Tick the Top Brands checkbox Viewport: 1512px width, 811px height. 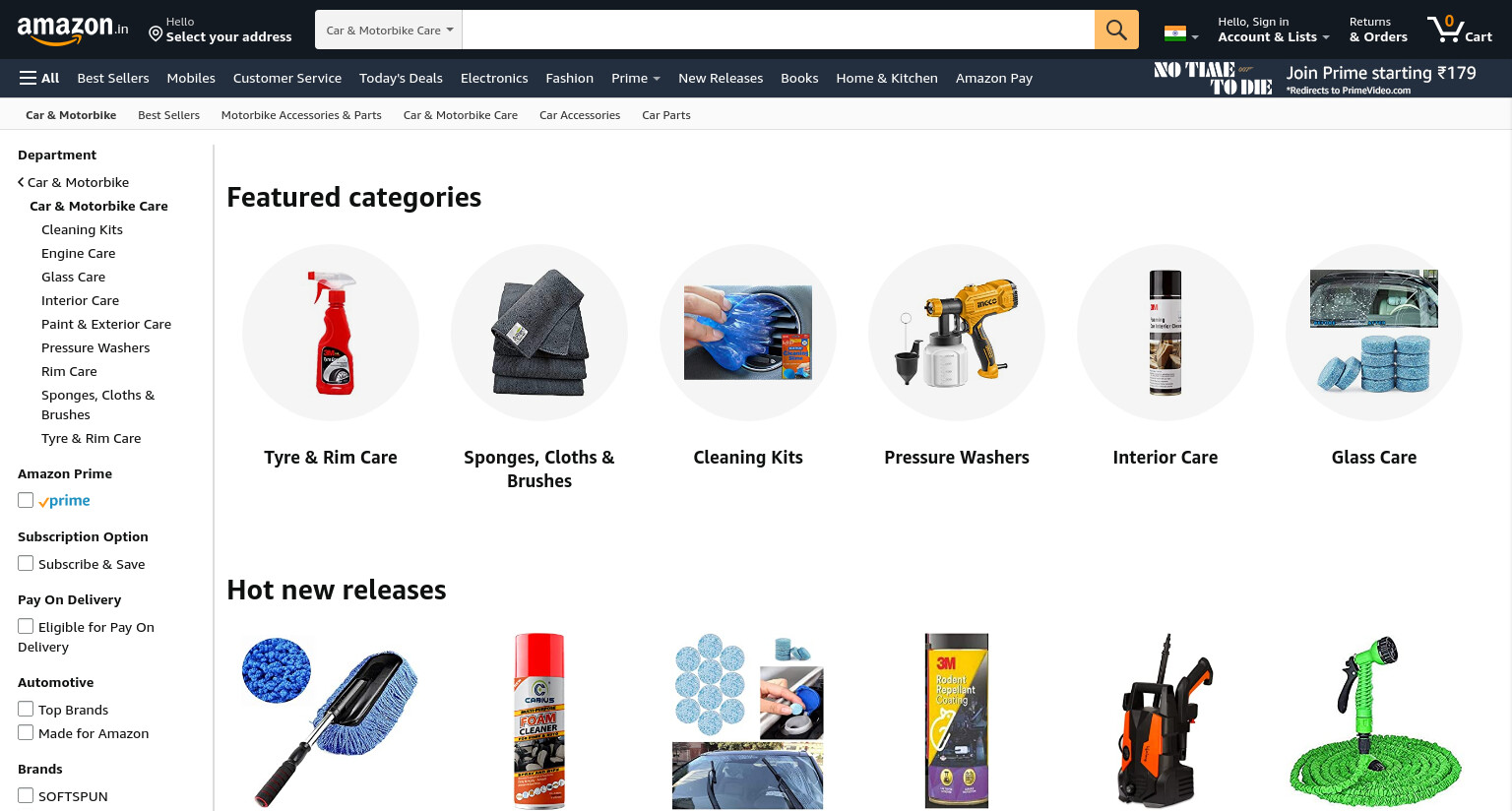point(26,709)
